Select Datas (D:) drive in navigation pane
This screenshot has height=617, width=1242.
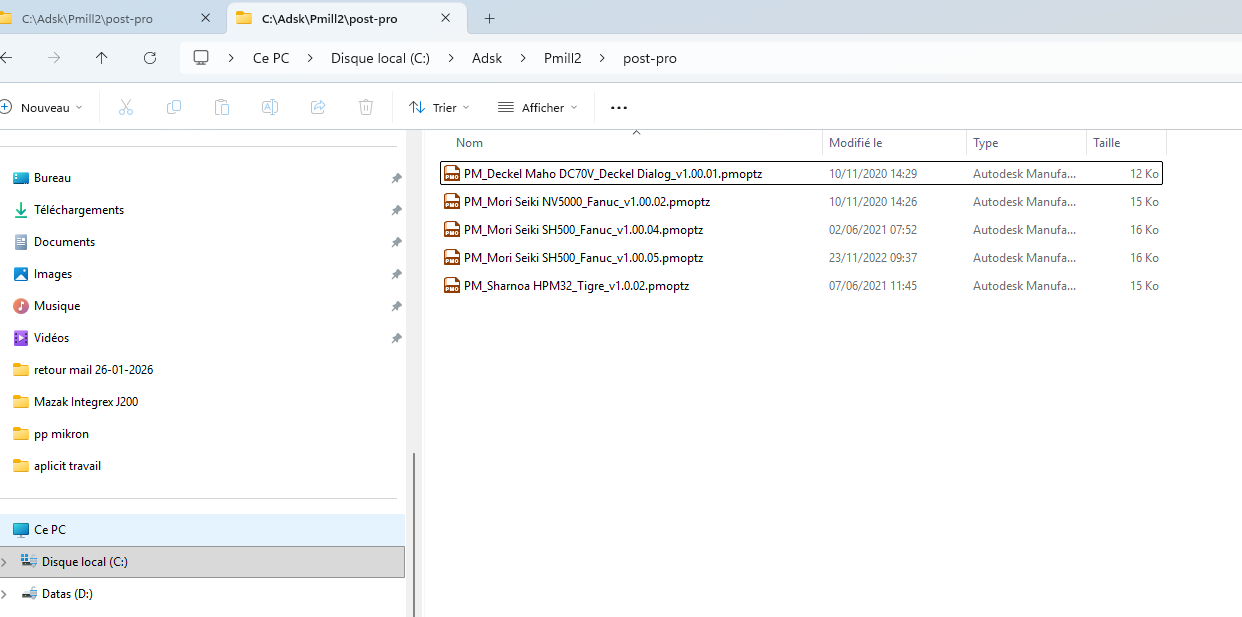pos(202,594)
